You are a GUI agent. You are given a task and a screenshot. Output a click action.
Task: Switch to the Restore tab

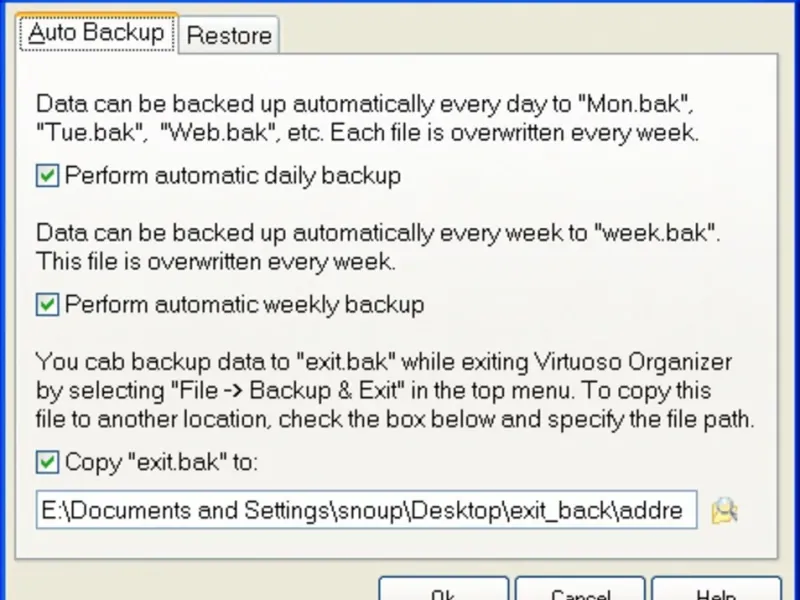[229, 35]
